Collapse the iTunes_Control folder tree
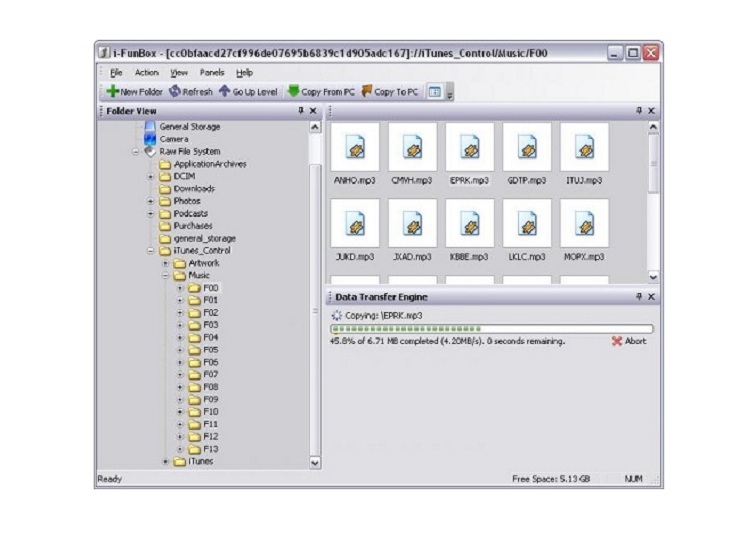The height and width of the screenshot is (538, 755). [151, 251]
